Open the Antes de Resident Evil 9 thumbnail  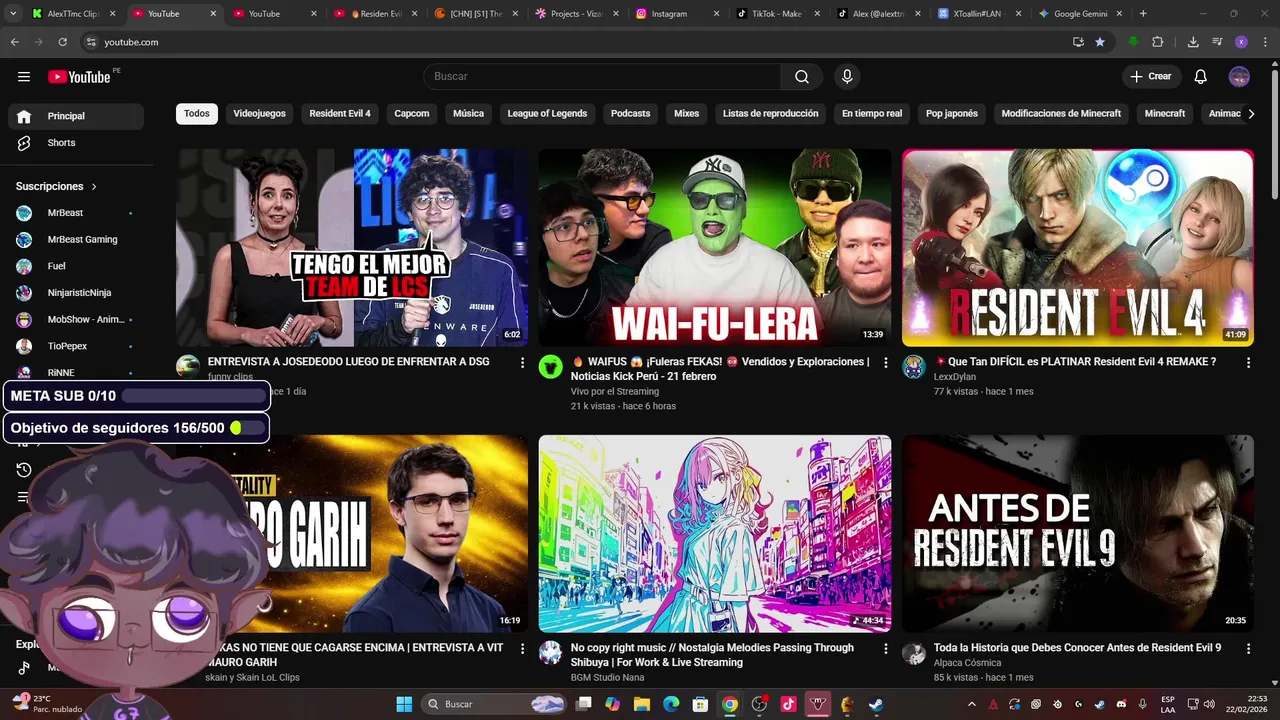click(x=1078, y=534)
